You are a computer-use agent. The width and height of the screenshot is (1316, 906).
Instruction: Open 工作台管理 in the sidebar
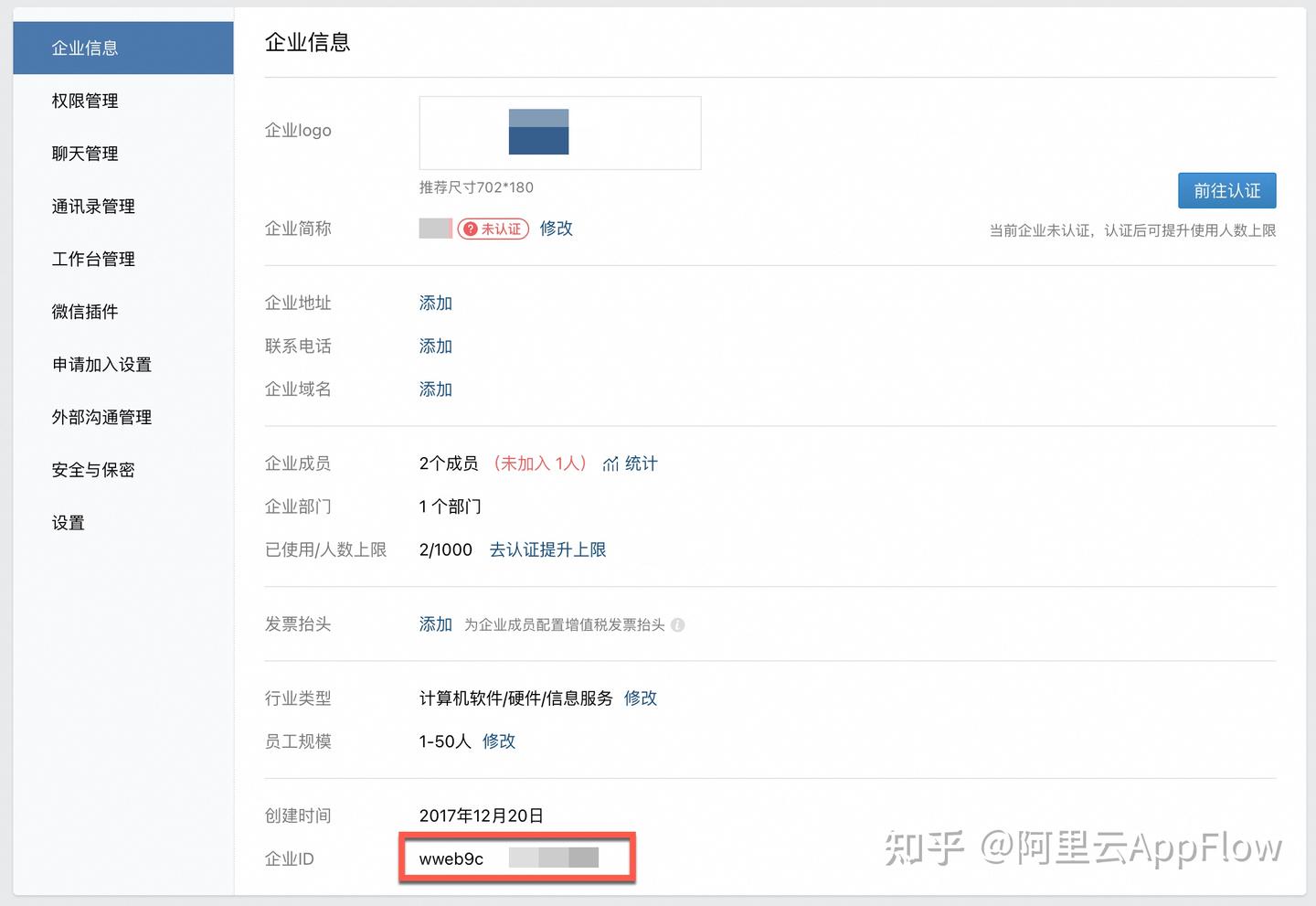pos(93,259)
